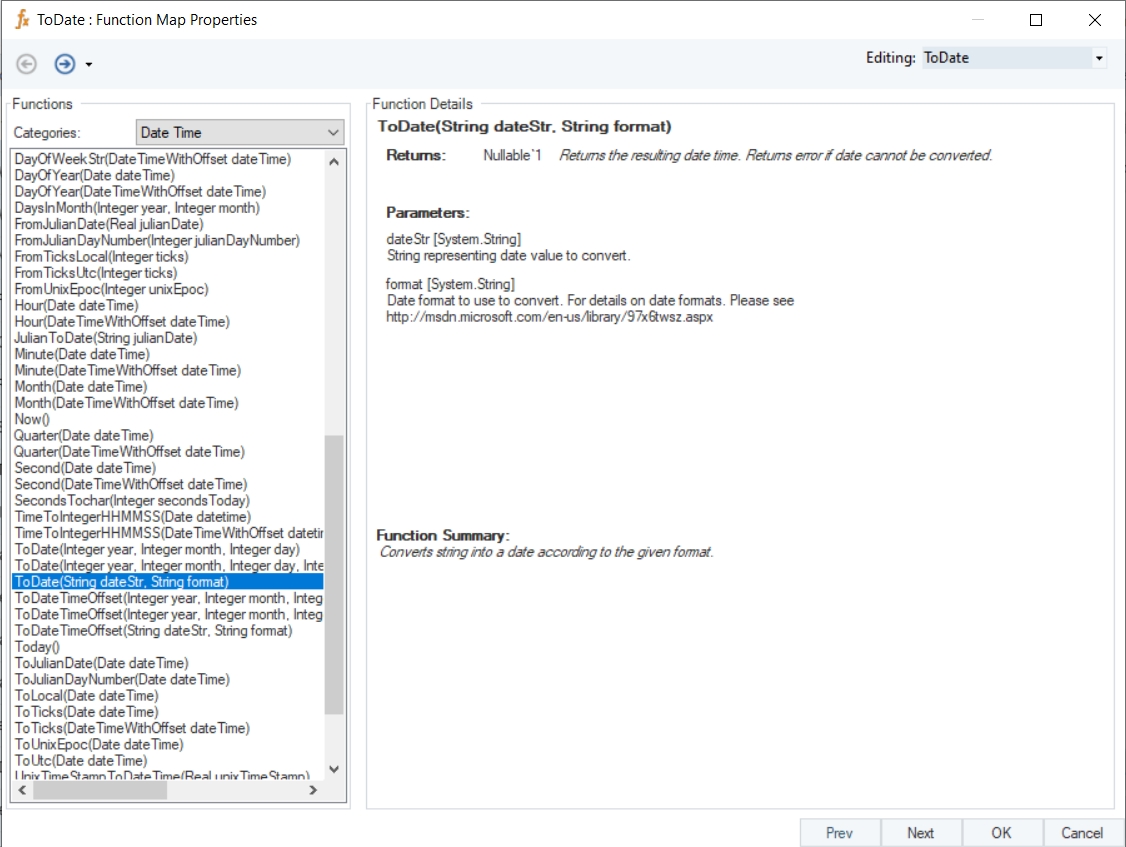Choose ToDateTimeOffset(String dateStr, String format)
The image size is (1126, 847).
click(153, 630)
